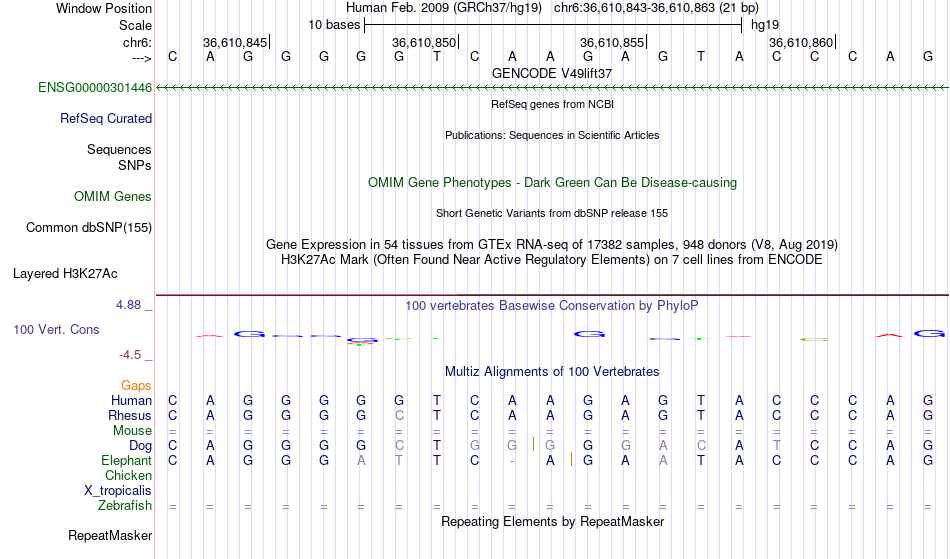Image resolution: width=950 pixels, height=559 pixels.
Task: Click the 36,610,860 position tick label
Action: pos(800,42)
